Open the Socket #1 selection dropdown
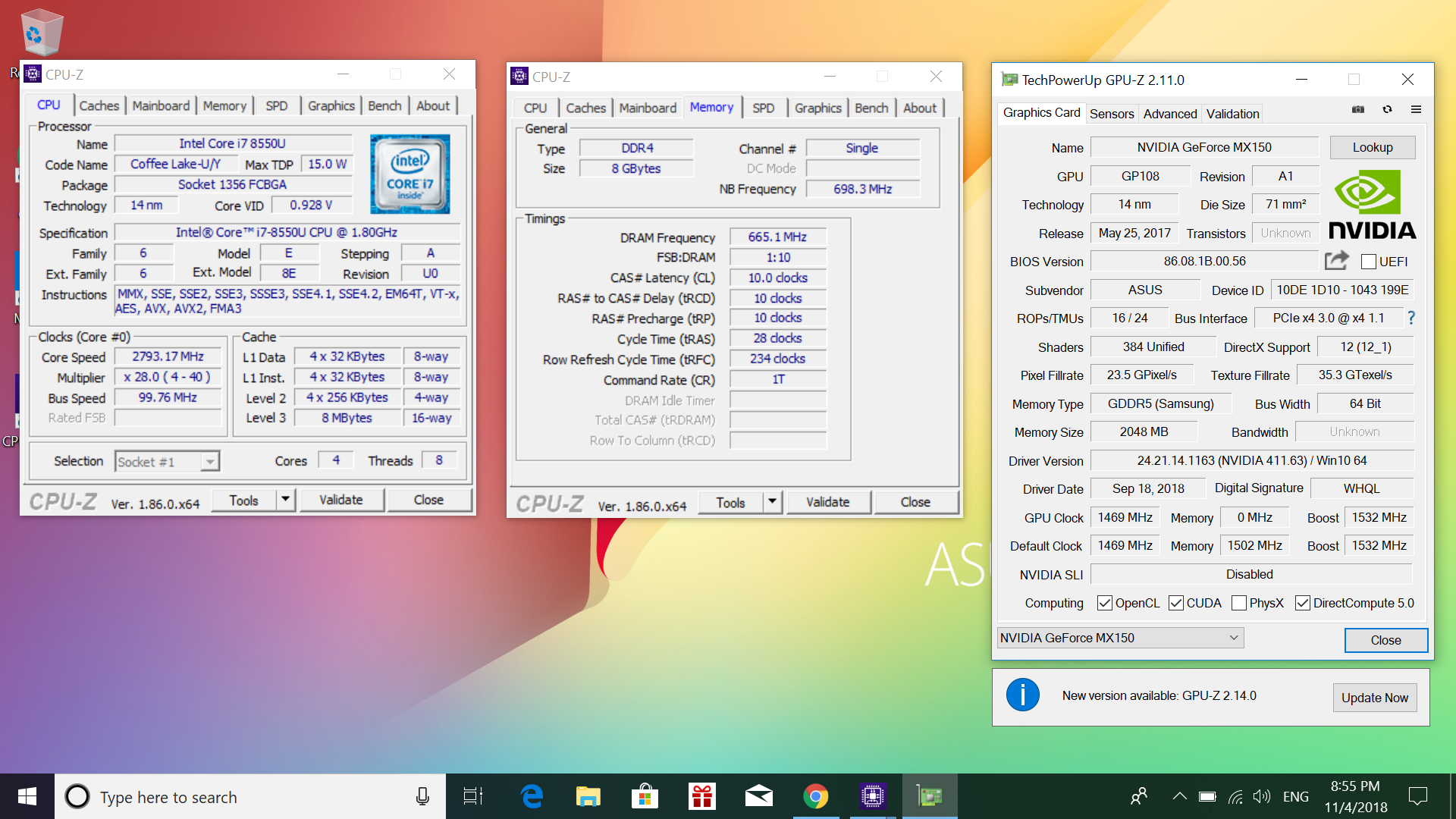Image resolution: width=1456 pixels, height=819 pixels. 168,461
